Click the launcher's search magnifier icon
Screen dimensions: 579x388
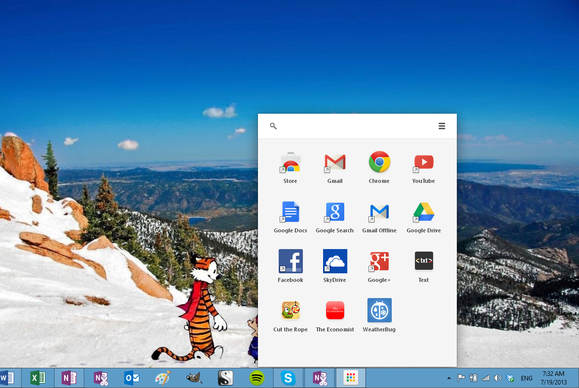273,126
